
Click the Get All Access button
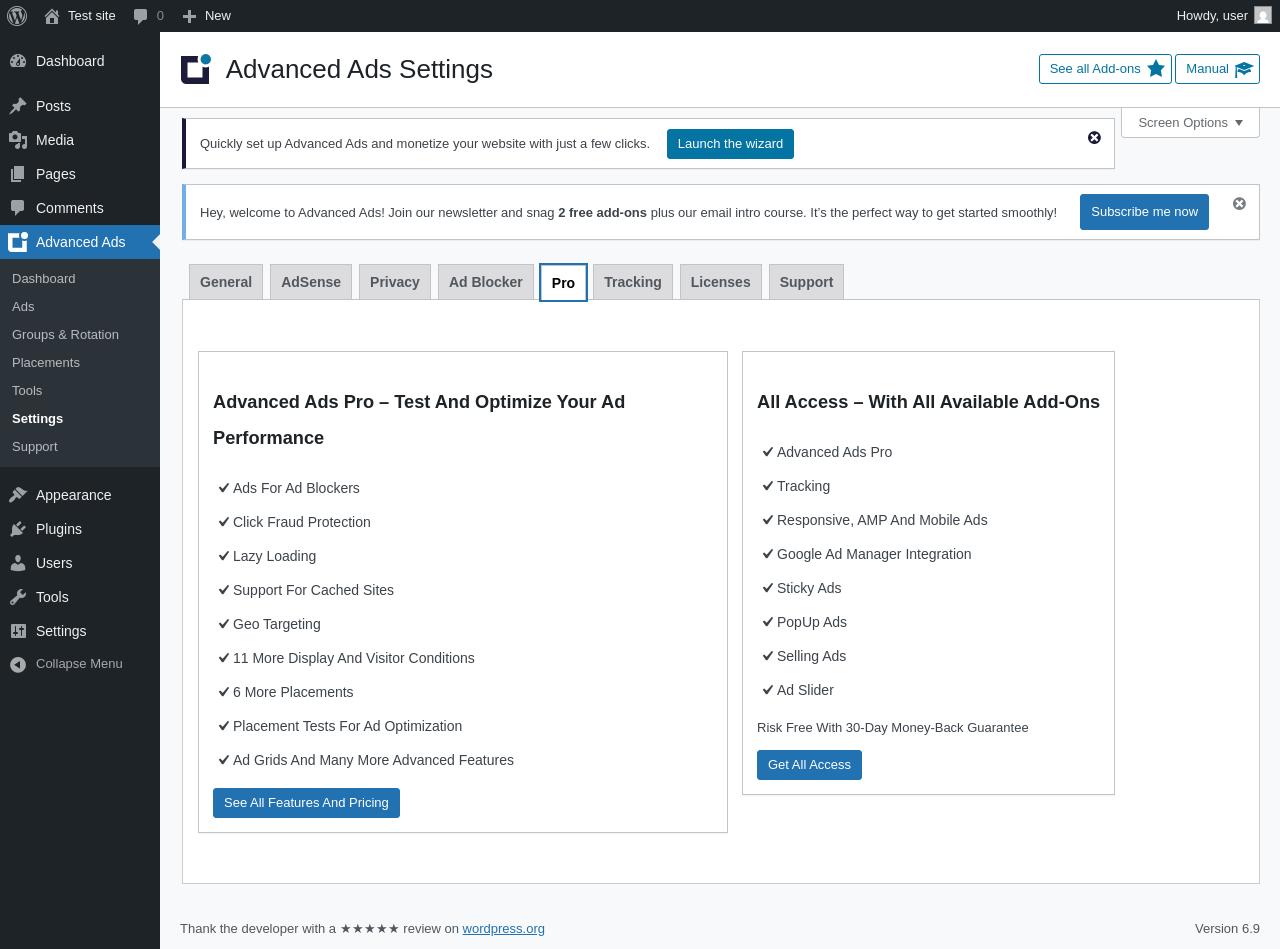[809, 765]
